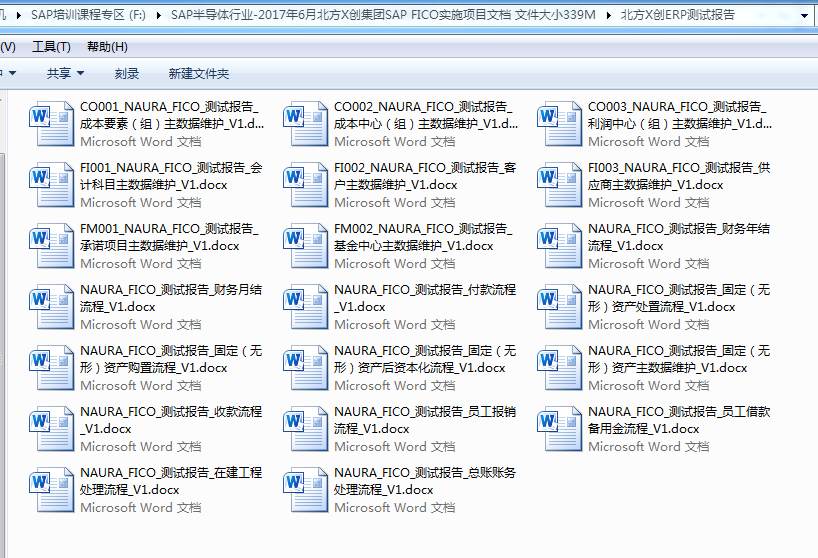This screenshot has height=558, width=818.
Task: Select the 在建工程处理流程 Word document icon
Action: tap(51, 490)
